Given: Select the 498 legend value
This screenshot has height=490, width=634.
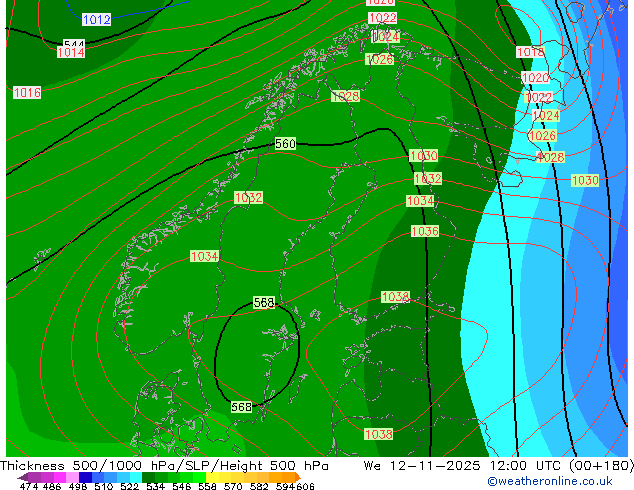Looking at the screenshot, I should click(78, 486).
